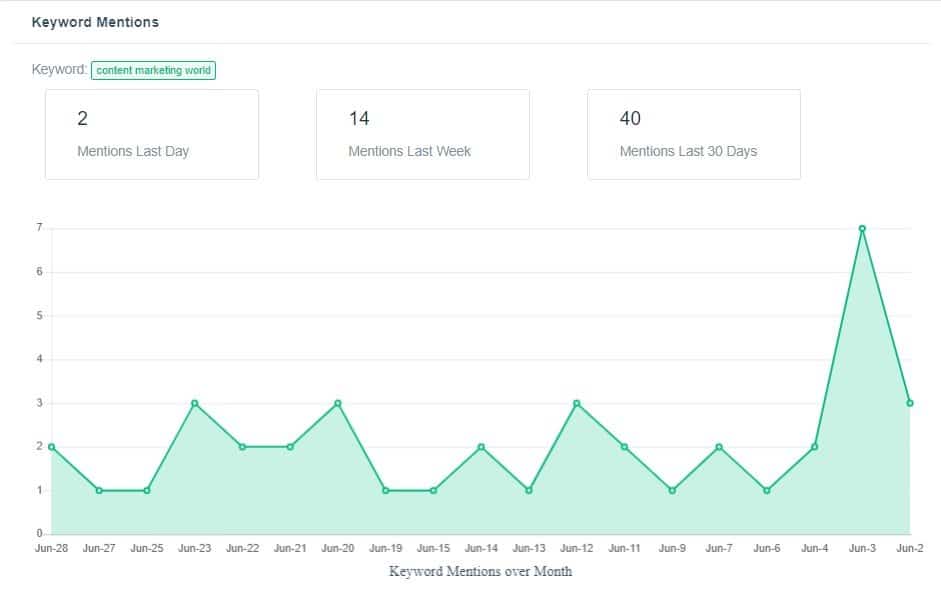941x590 pixels.
Task: Click the Jun-23 chart point
Action: point(194,404)
